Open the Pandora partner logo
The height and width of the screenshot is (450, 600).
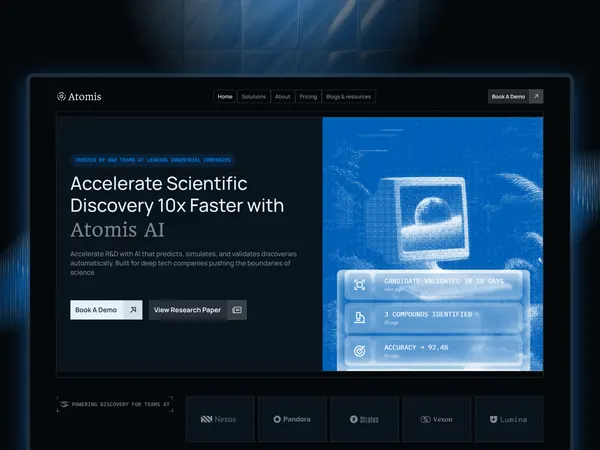292,419
